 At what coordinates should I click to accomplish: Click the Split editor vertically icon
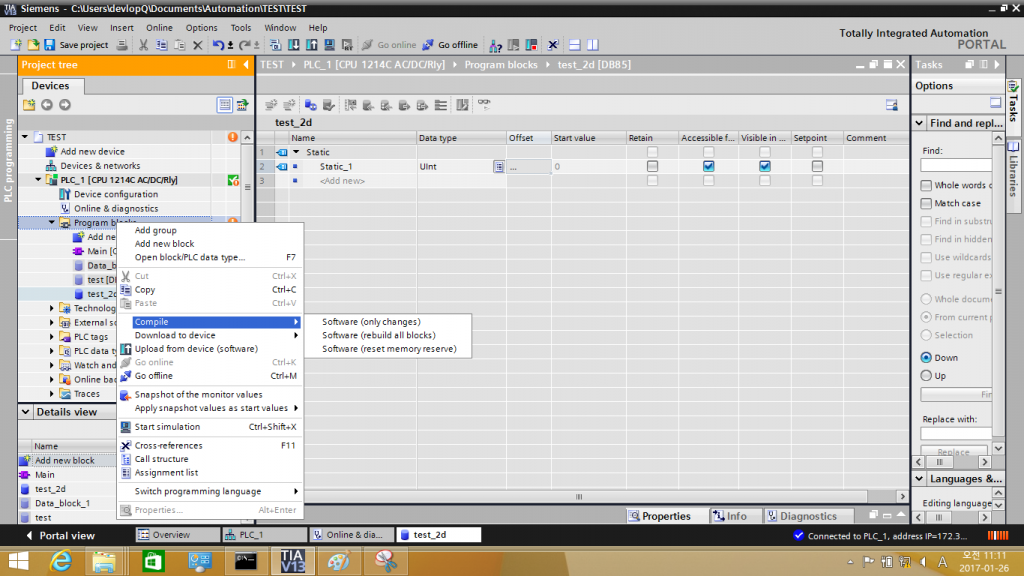(x=593, y=45)
